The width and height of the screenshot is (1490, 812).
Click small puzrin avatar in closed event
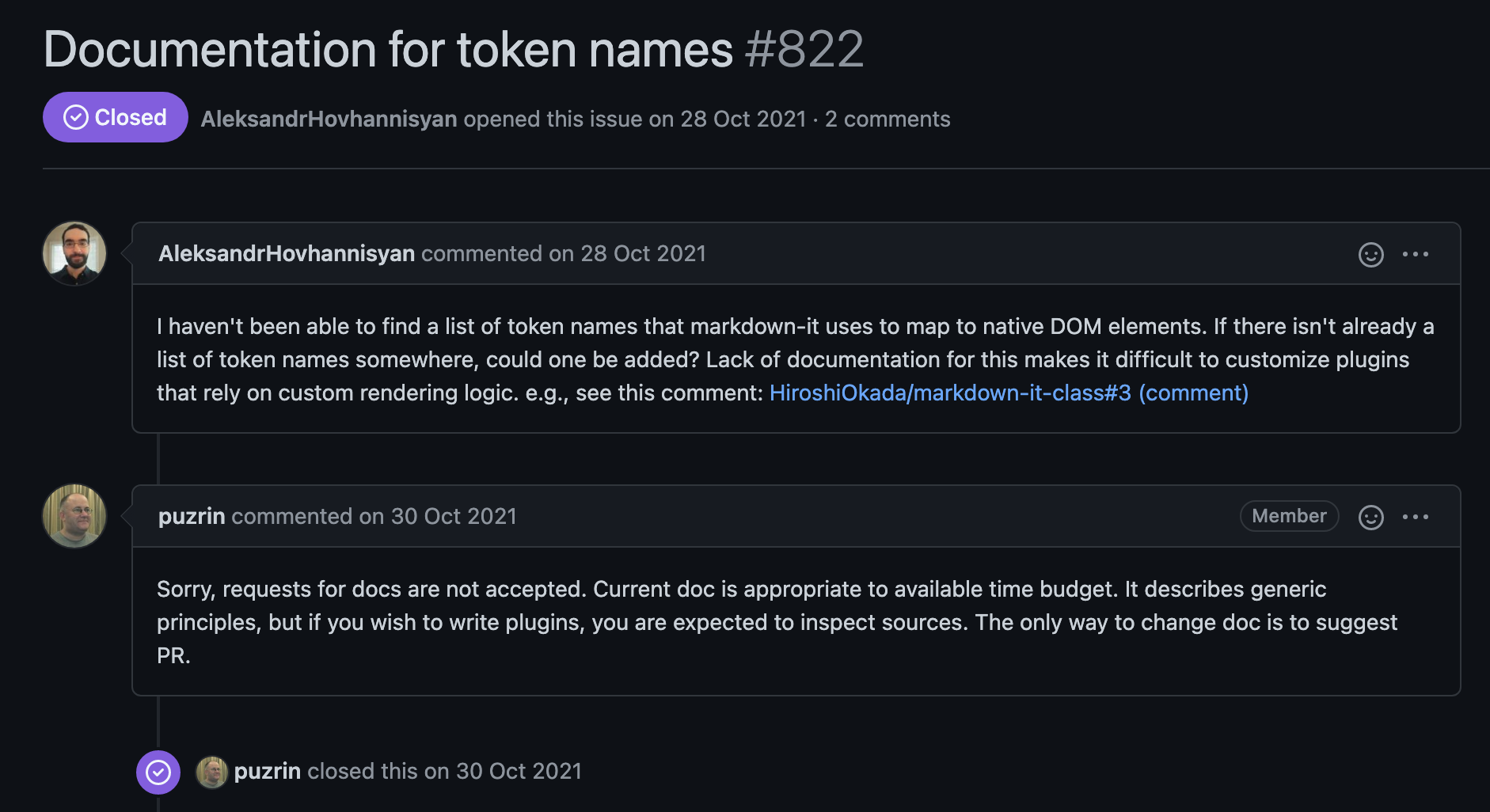[x=211, y=772]
